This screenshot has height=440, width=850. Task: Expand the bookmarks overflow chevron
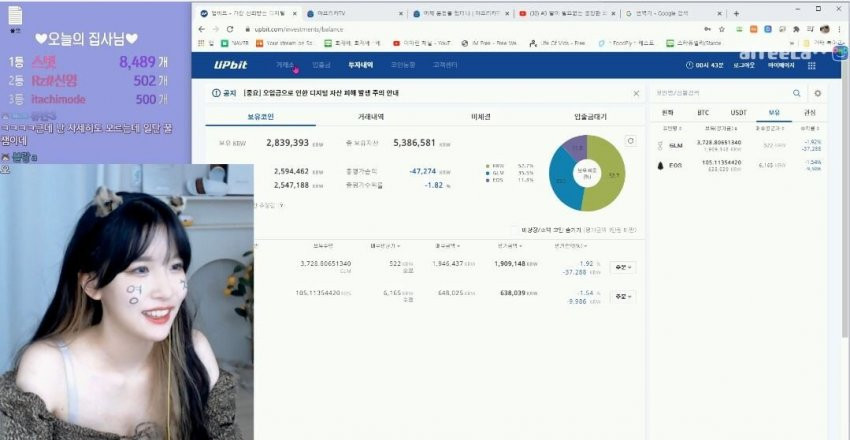click(x=792, y=43)
